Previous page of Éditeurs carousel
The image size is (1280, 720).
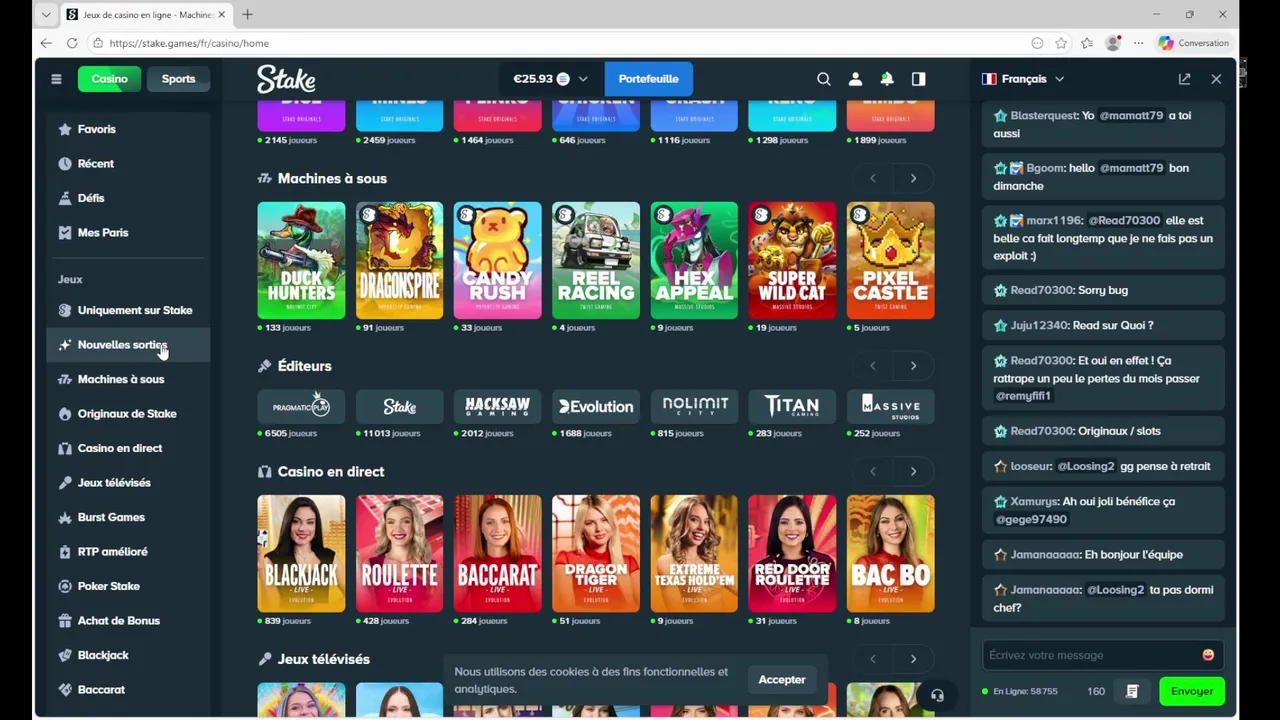pyautogui.click(x=872, y=366)
